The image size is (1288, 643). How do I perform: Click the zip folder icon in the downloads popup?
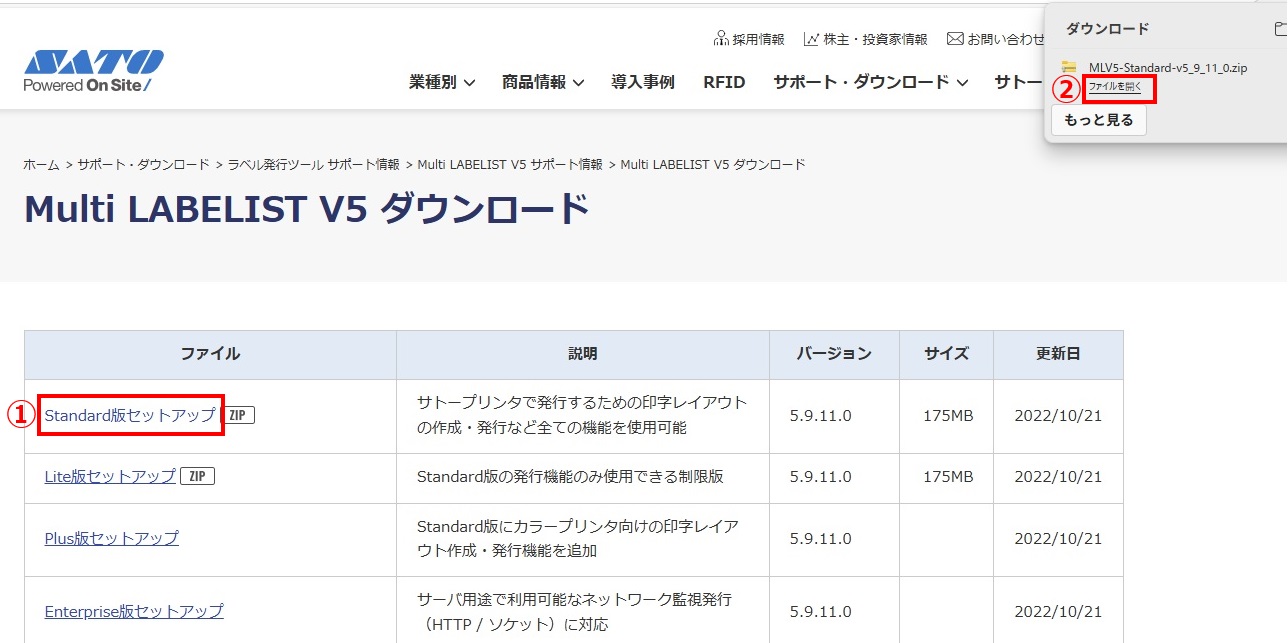coord(1069,68)
